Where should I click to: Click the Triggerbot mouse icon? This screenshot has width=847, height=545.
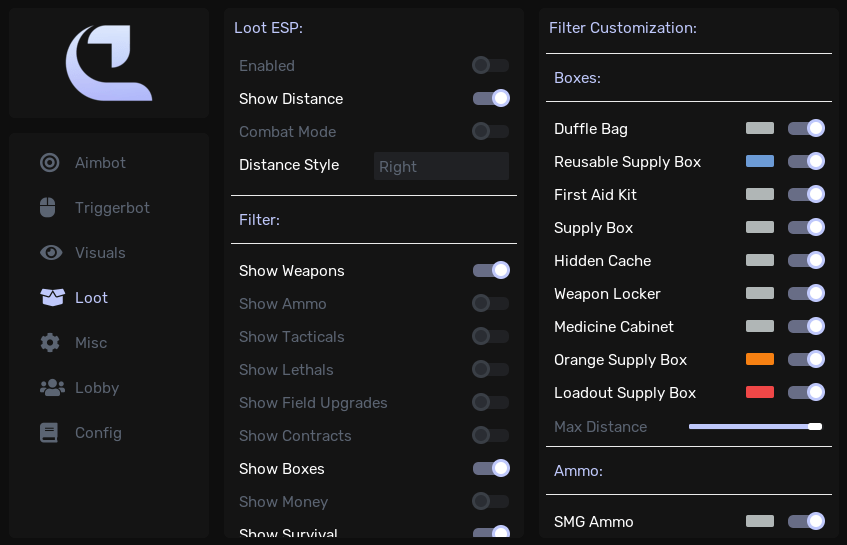coord(48,207)
